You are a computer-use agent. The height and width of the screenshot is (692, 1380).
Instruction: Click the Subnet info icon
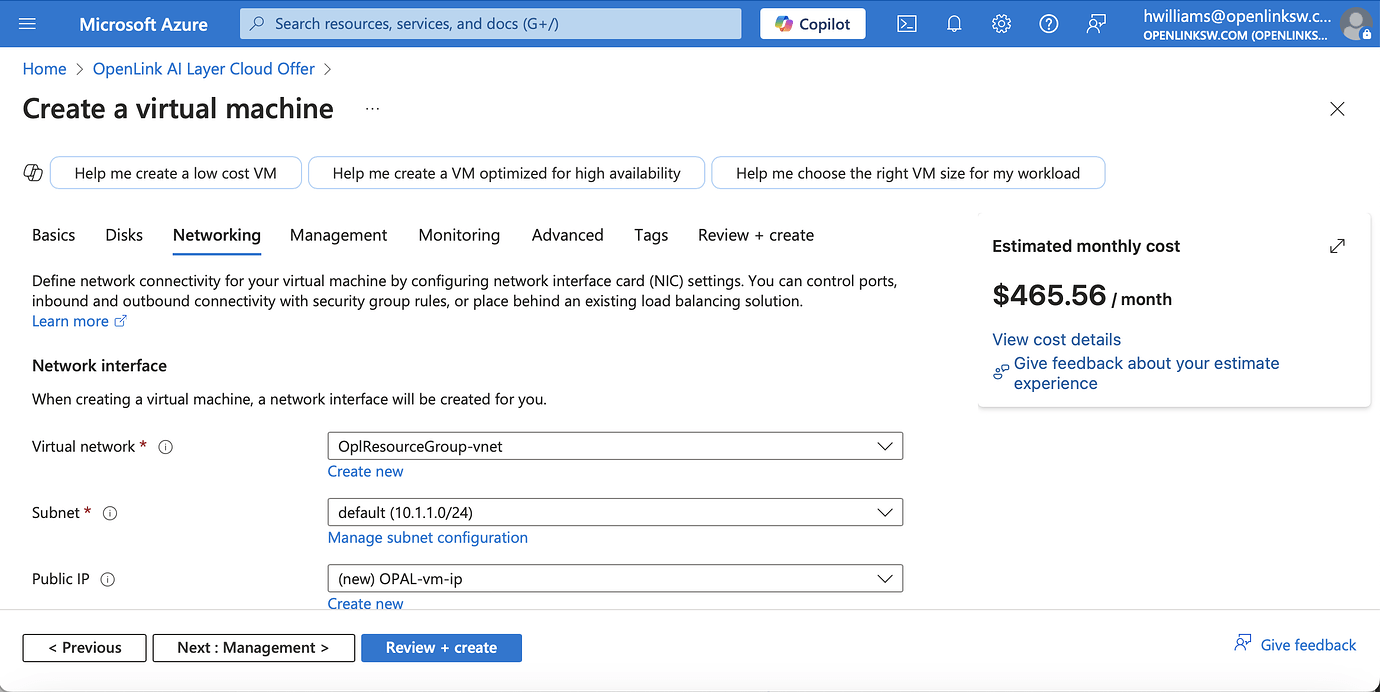(110, 513)
